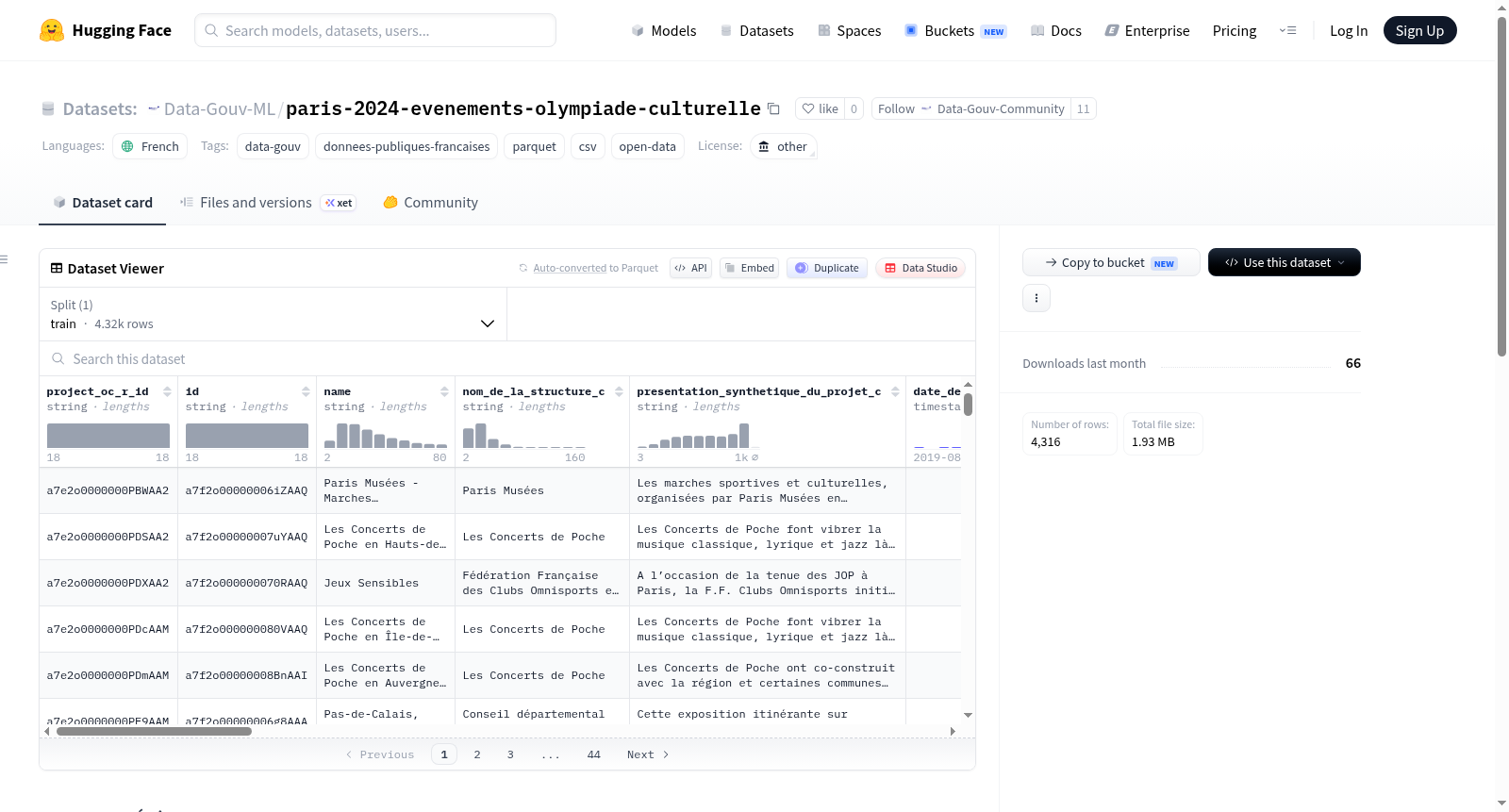
Task: Follow Data-Gouv-Community
Action: 971,108
